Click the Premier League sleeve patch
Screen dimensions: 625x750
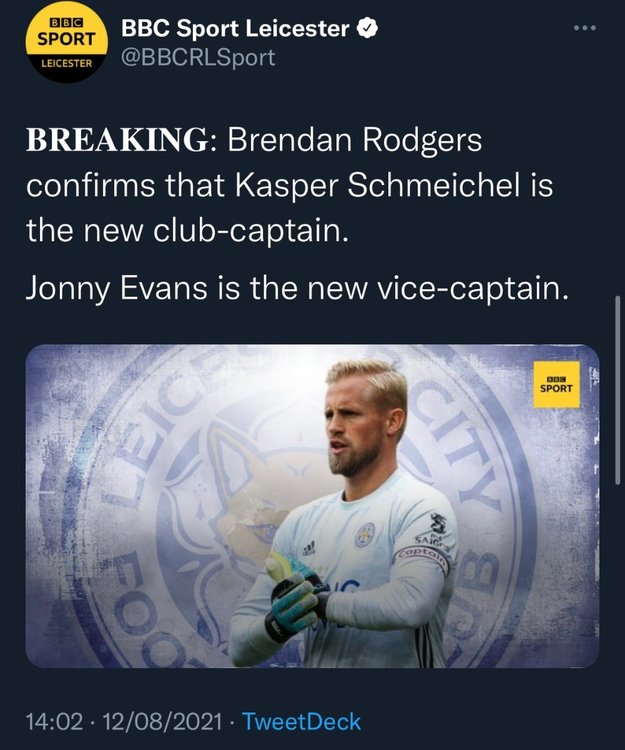[438, 523]
